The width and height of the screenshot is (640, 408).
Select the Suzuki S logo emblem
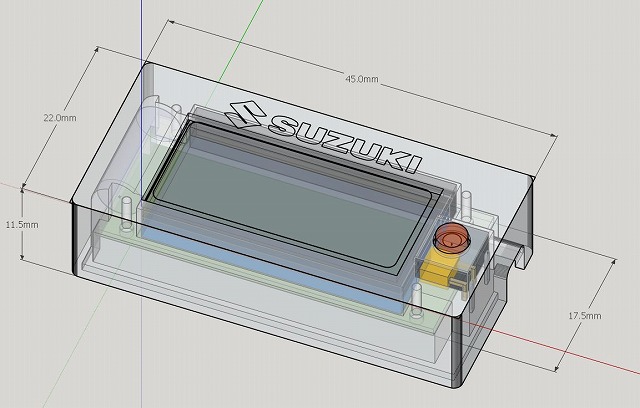click(246, 114)
